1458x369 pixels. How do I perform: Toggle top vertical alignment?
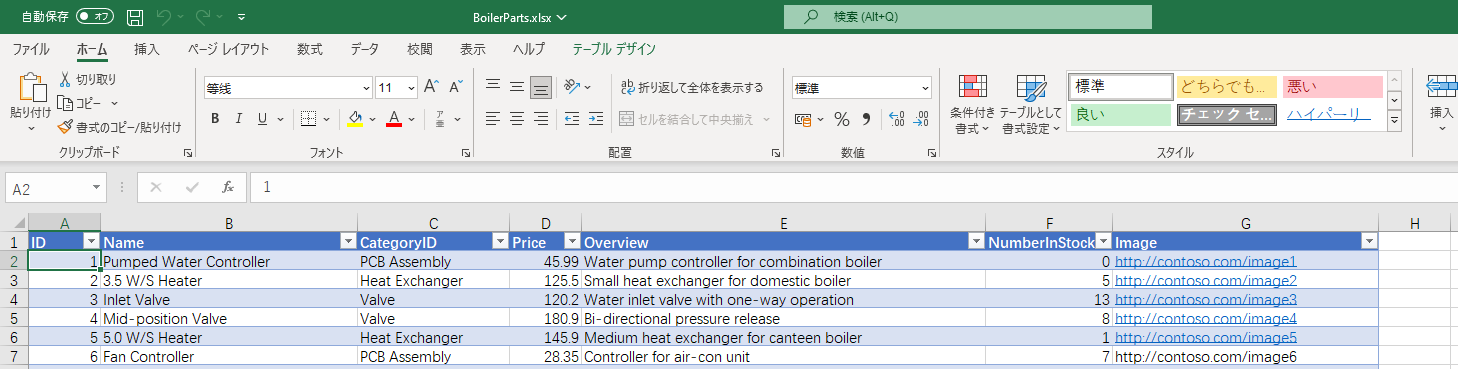point(493,87)
